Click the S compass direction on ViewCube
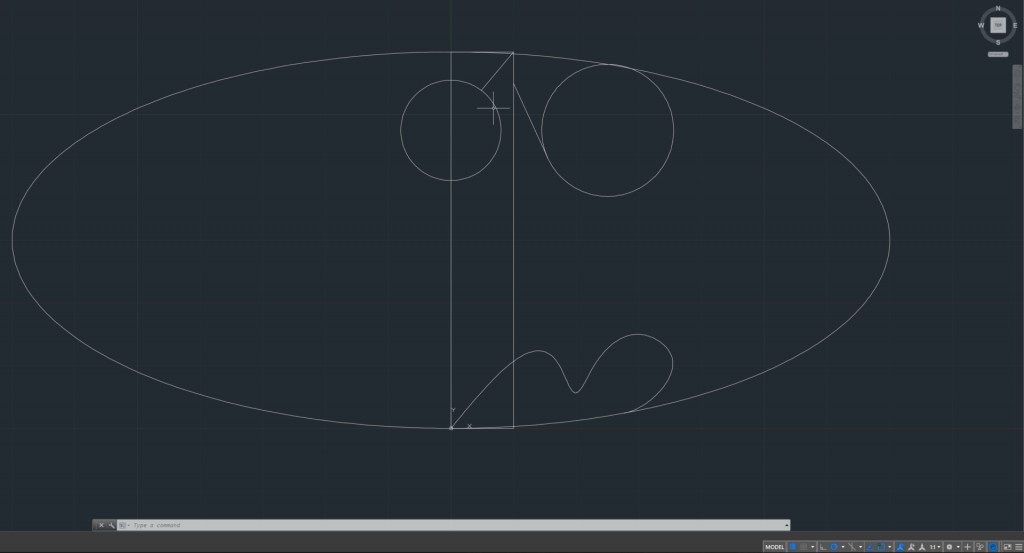 (x=998, y=42)
